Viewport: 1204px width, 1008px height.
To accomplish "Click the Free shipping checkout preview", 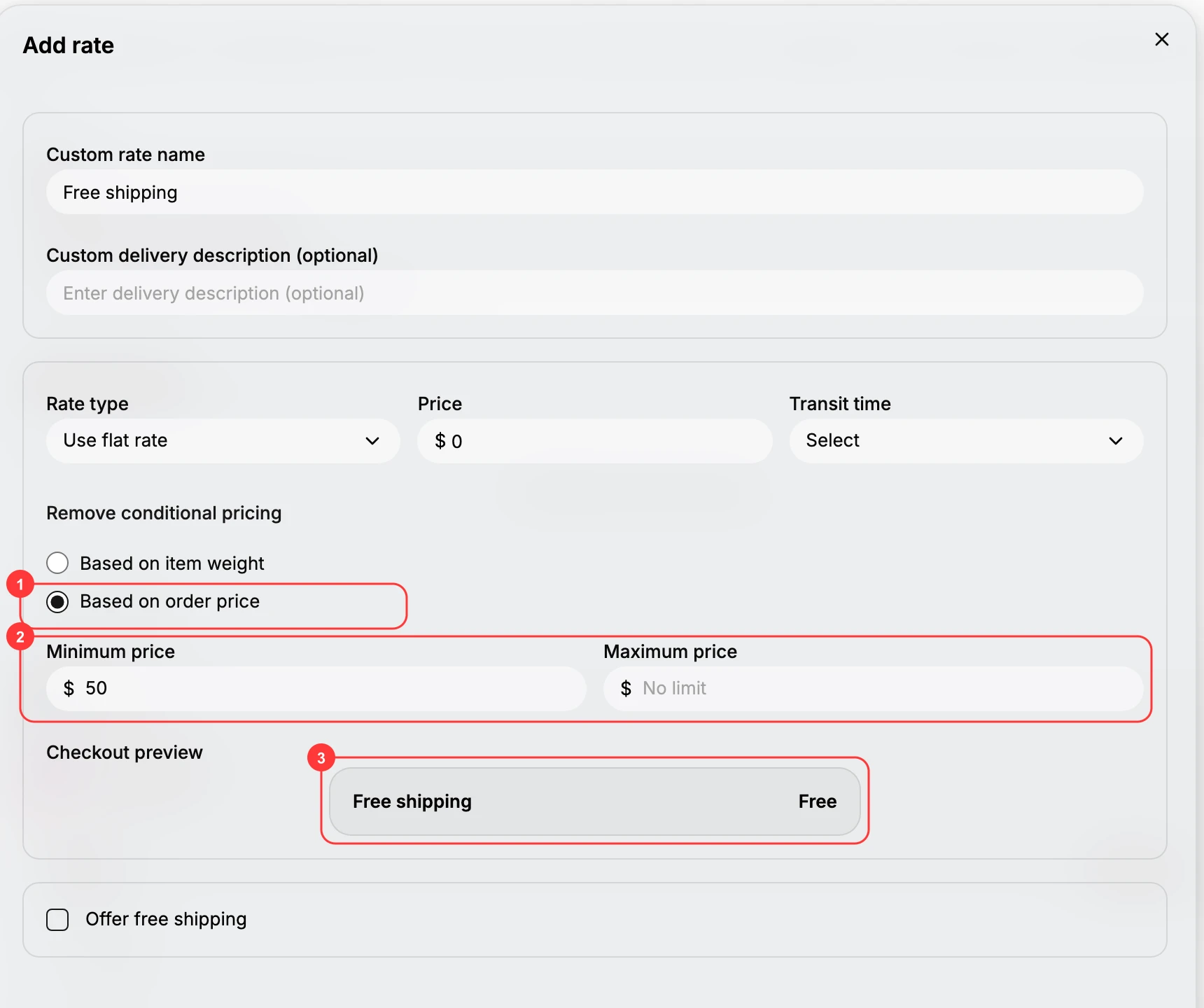I will [x=595, y=801].
